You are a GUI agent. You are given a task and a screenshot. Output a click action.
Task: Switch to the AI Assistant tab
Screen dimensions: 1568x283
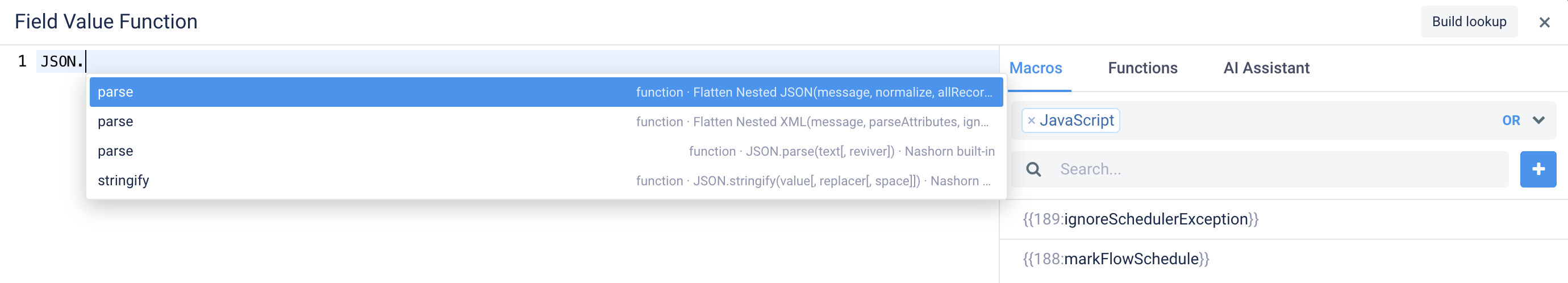[x=1266, y=68]
